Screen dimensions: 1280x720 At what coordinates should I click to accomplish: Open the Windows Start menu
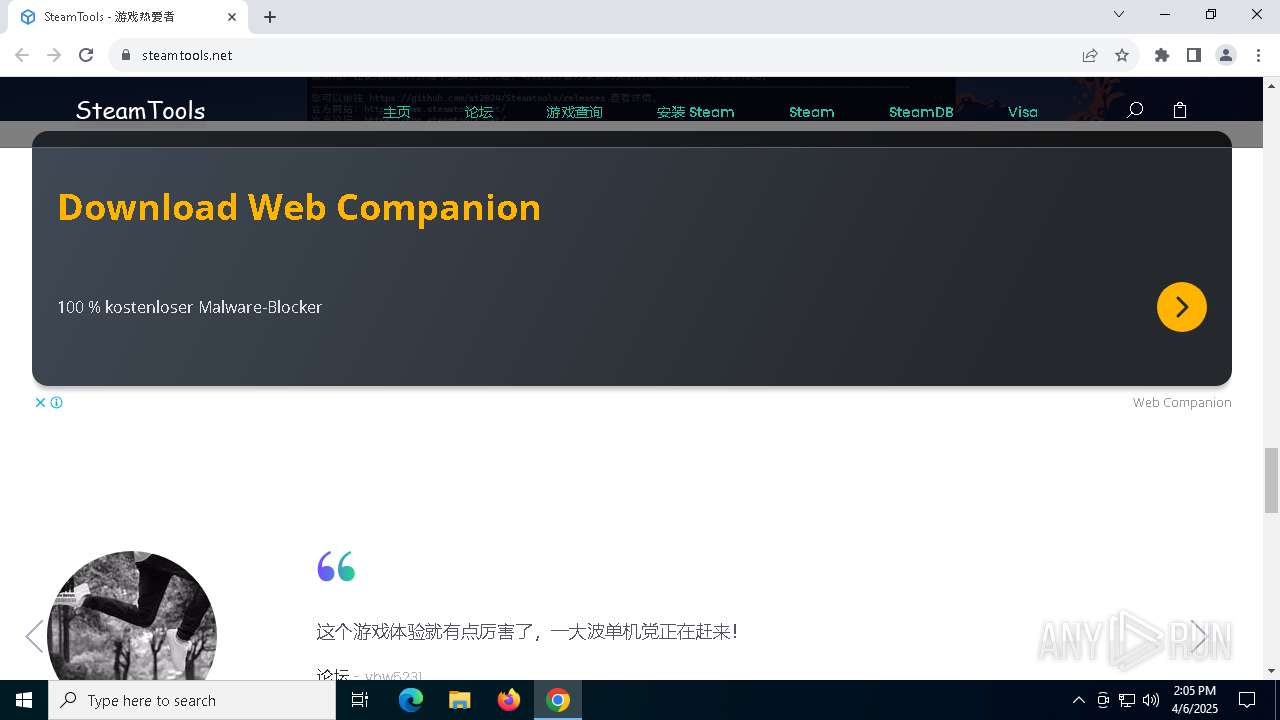pos(24,700)
